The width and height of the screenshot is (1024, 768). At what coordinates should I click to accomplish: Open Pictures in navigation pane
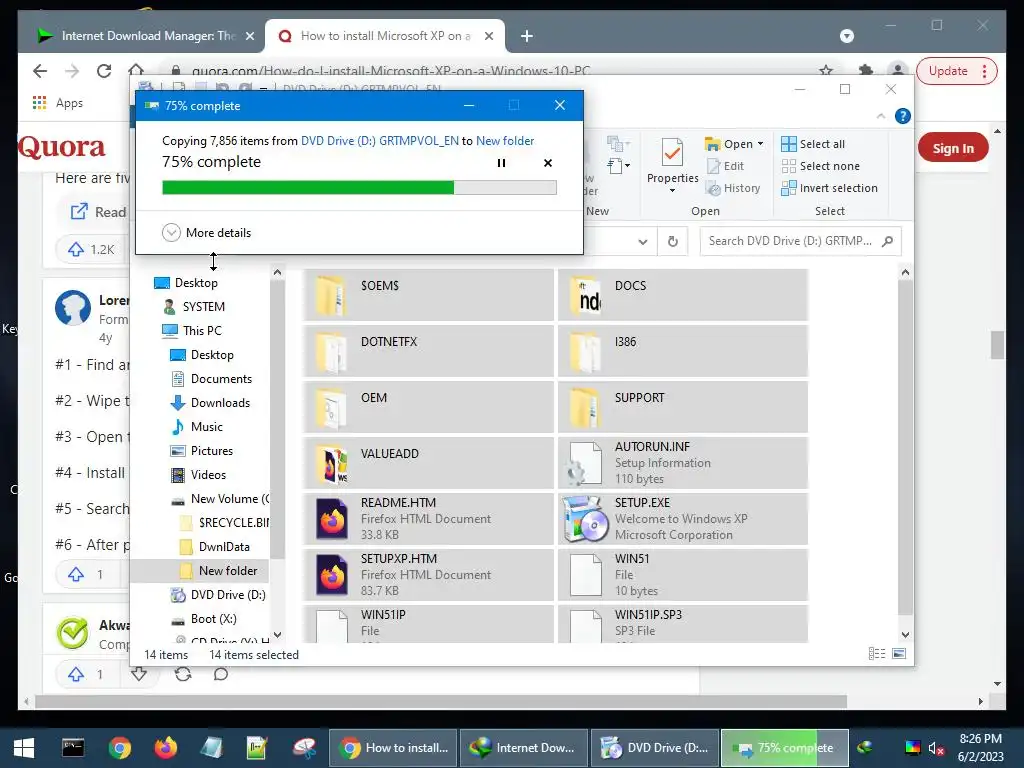(x=202, y=451)
